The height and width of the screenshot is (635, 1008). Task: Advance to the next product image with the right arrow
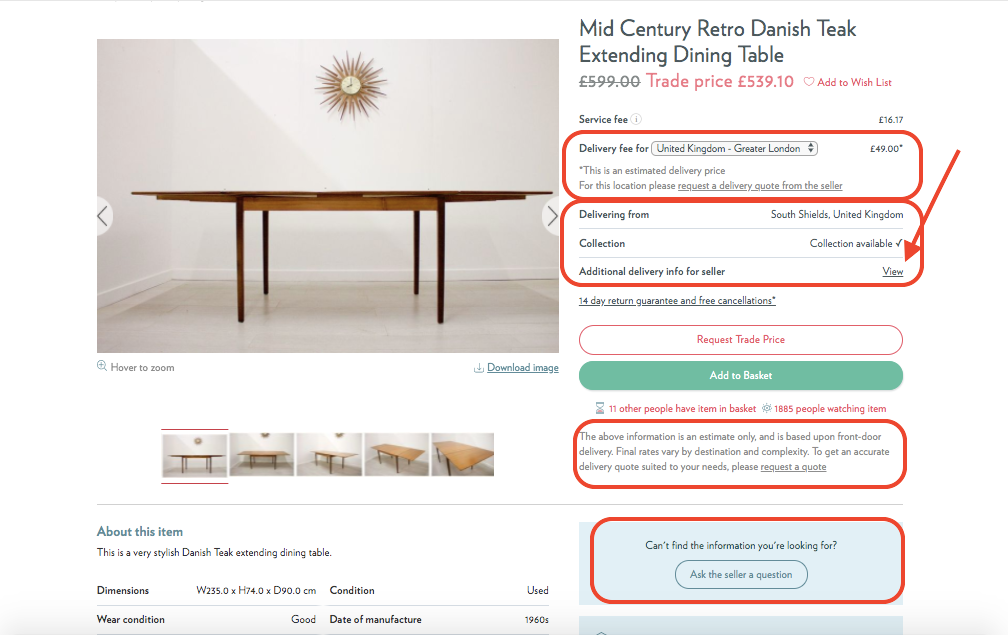pos(552,216)
